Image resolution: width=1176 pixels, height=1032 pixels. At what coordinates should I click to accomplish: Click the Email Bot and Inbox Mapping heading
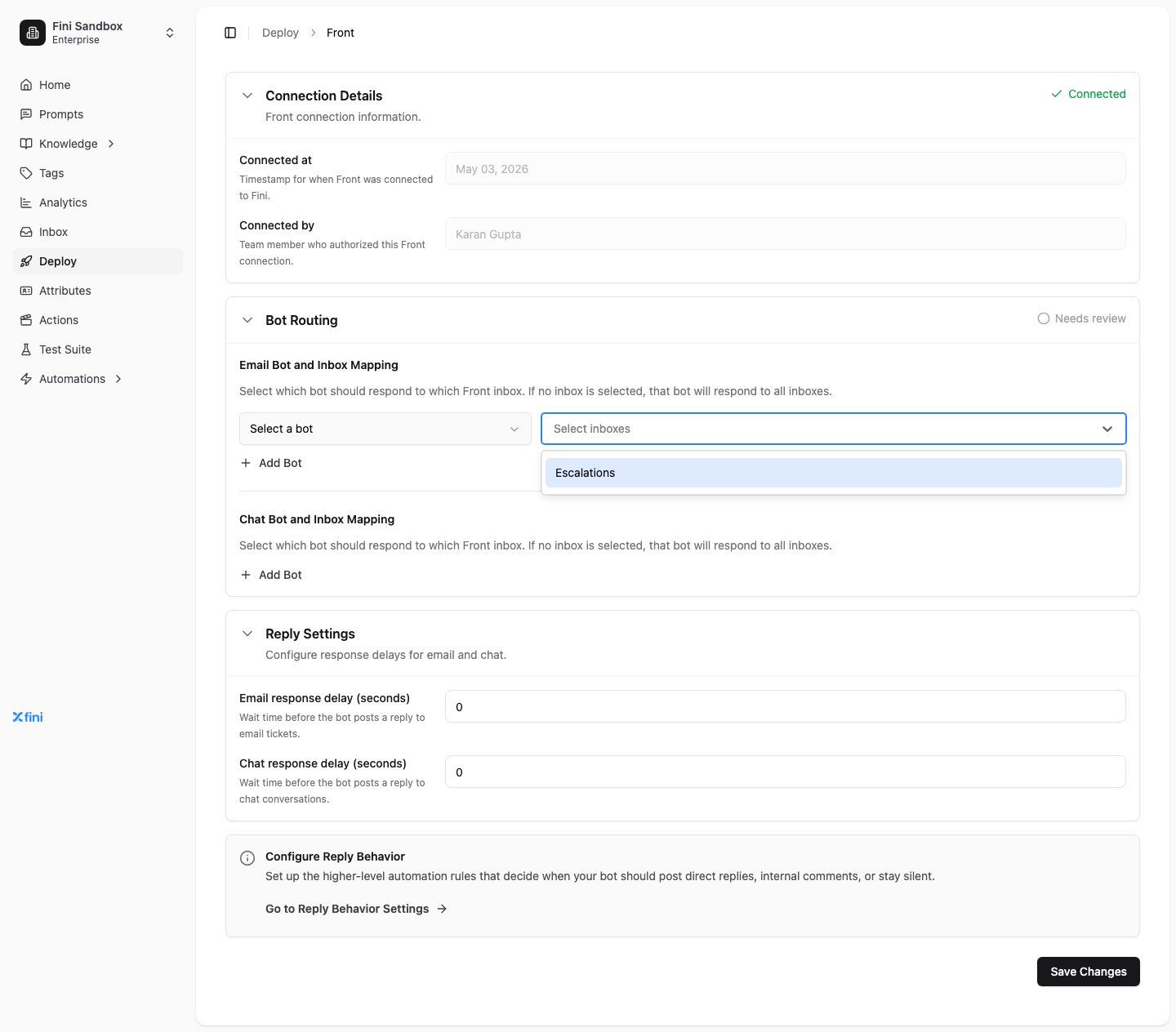(x=318, y=365)
